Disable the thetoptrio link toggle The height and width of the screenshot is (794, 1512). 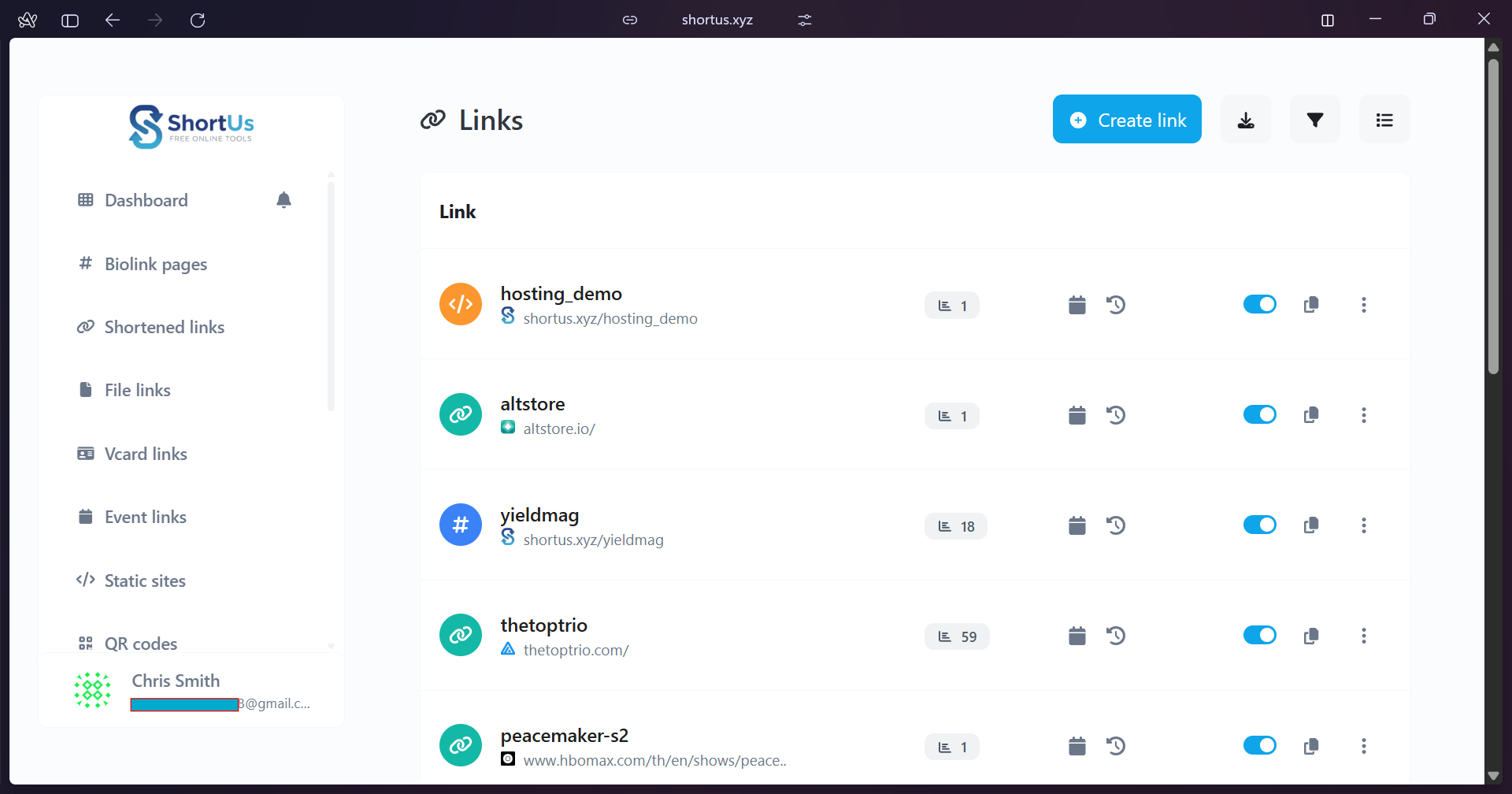[x=1259, y=635]
